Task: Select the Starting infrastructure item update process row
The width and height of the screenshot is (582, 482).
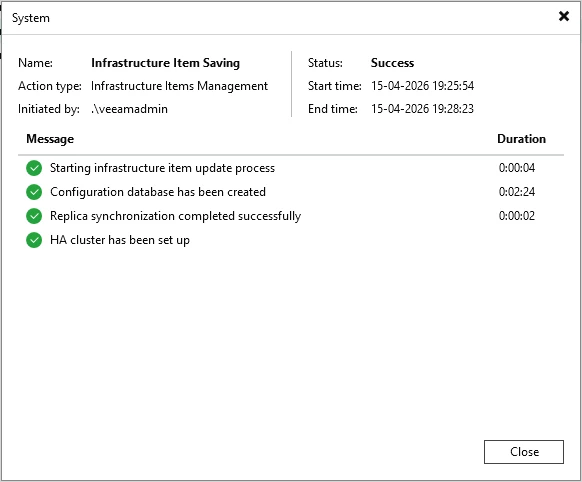Action: [291, 168]
